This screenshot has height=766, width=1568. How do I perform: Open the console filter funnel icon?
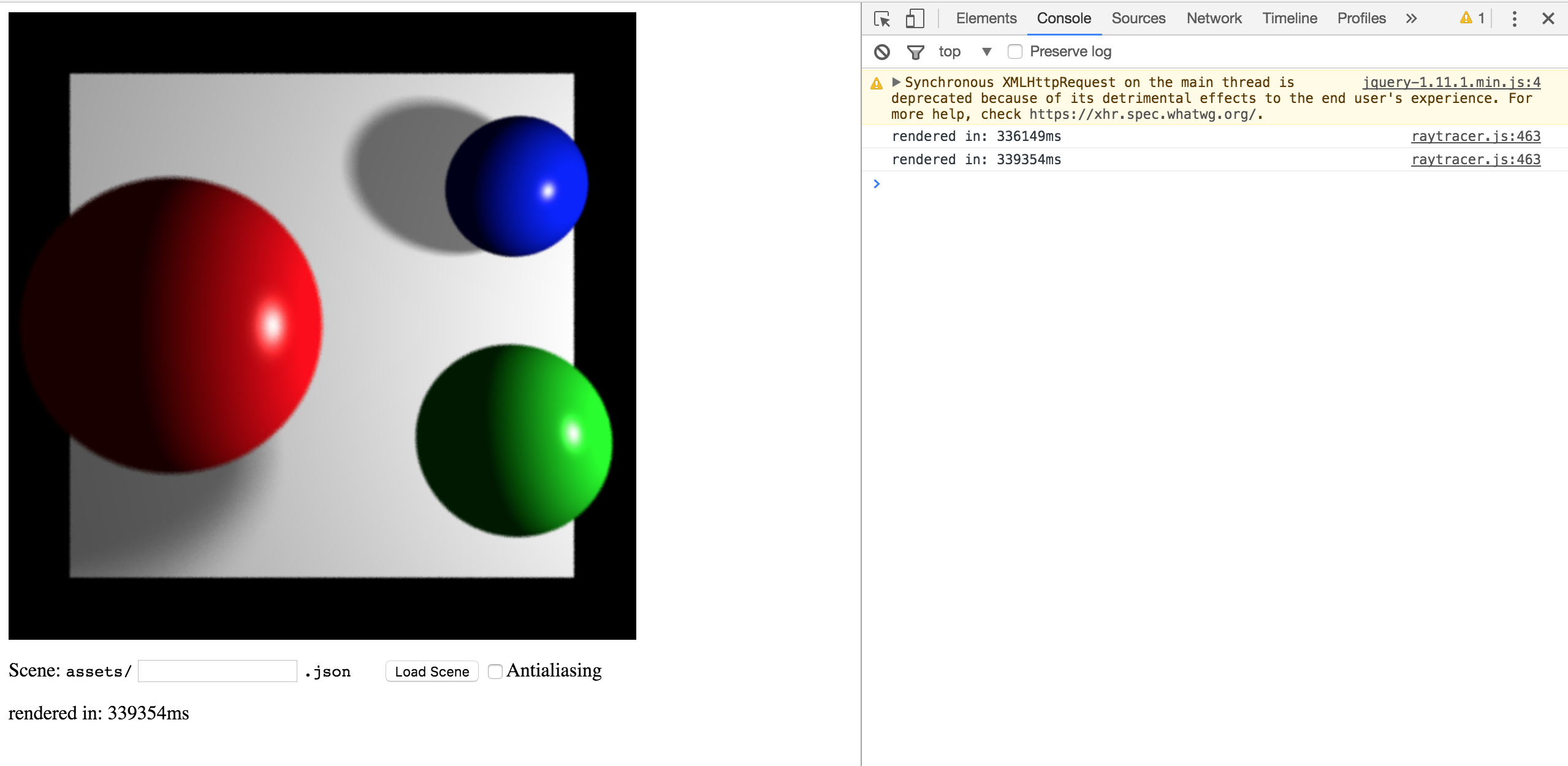(x=915, y=52)
